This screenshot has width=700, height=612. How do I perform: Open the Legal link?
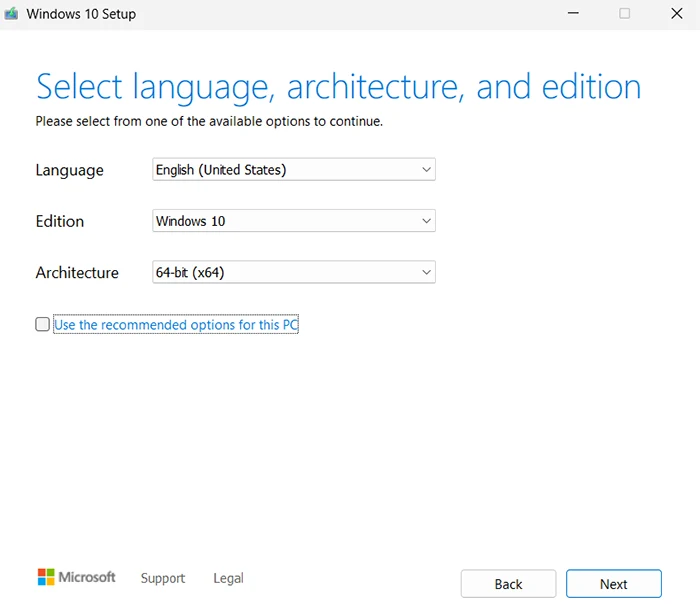click(228, 578)
